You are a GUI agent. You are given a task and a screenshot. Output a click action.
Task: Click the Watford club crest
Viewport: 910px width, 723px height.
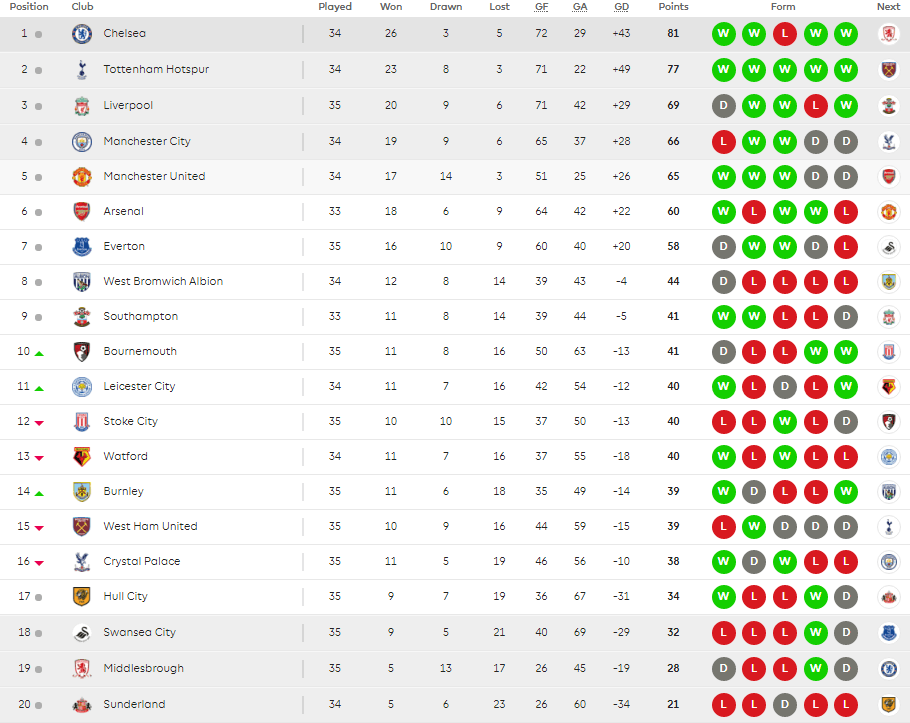(x=82, y=457)
